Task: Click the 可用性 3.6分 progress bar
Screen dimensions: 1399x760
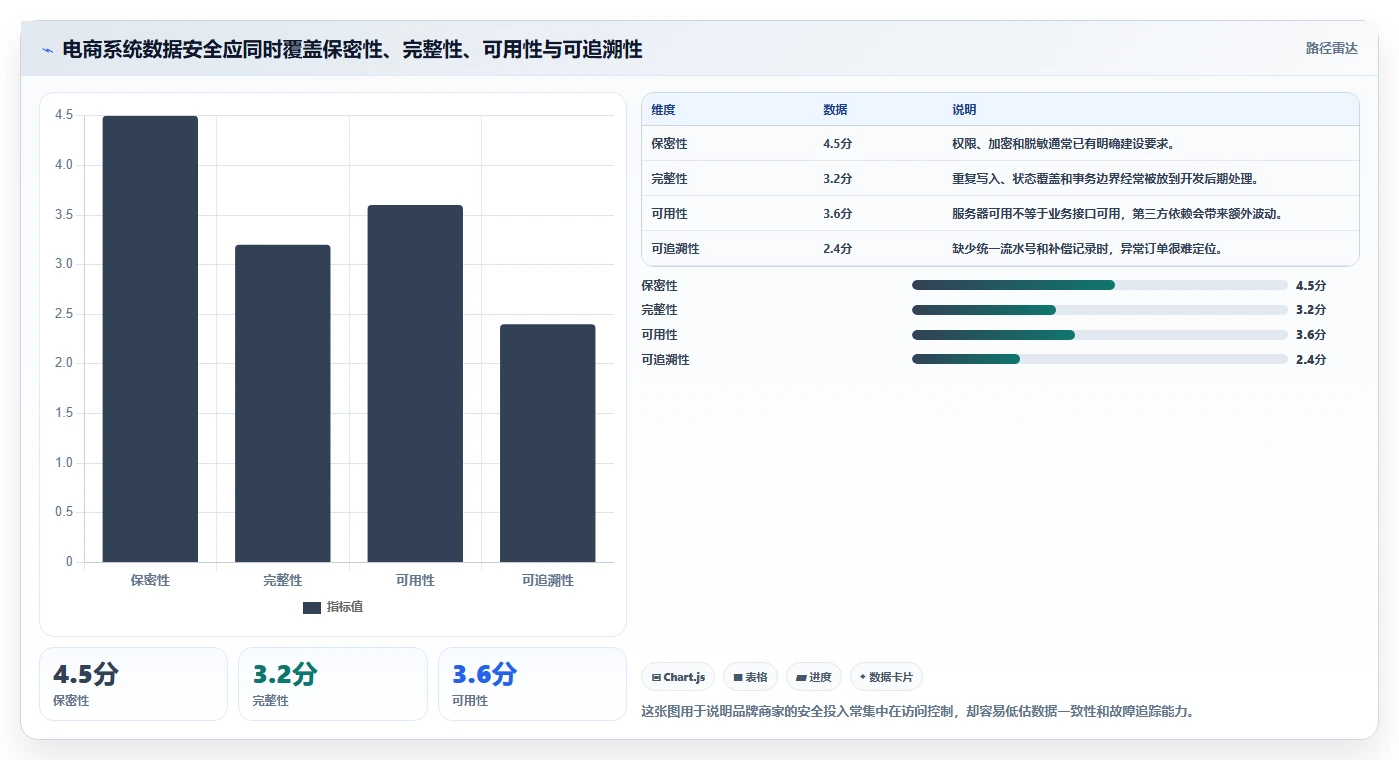Action: [x=1100, y=335]
